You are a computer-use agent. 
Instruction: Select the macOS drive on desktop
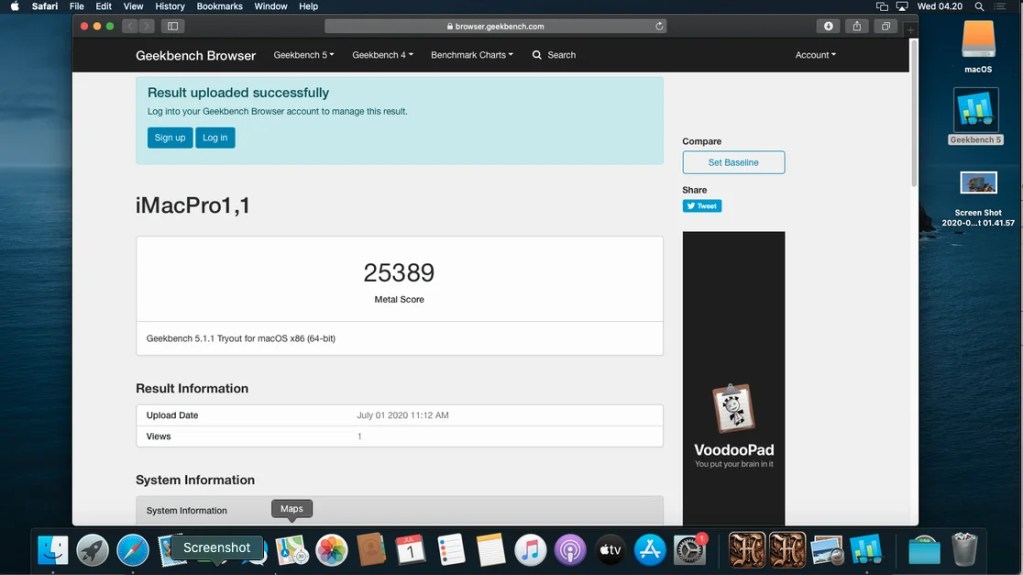coord(978,46)
